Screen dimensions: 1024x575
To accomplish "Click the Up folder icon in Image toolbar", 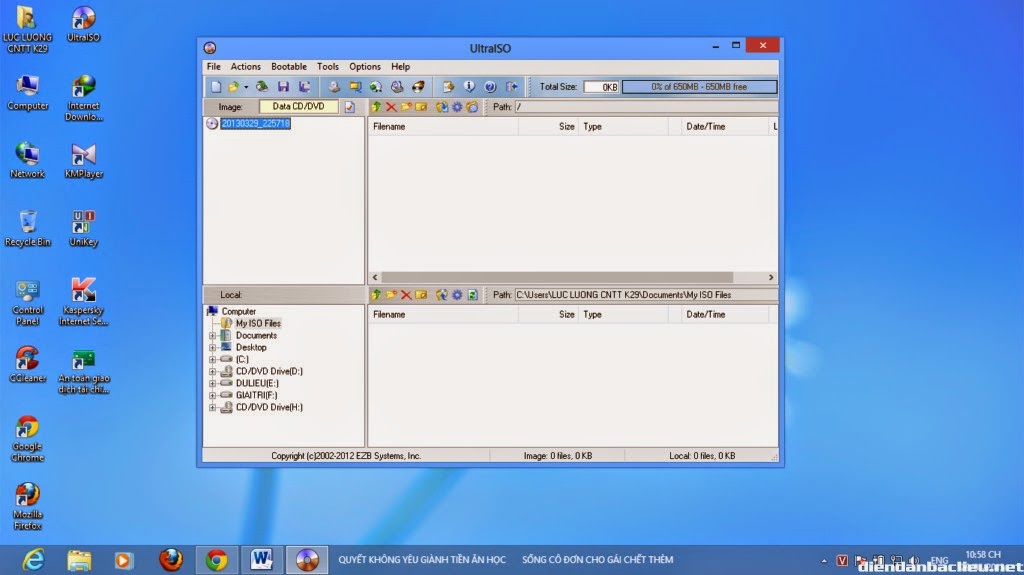I will (x=376, y=107).
